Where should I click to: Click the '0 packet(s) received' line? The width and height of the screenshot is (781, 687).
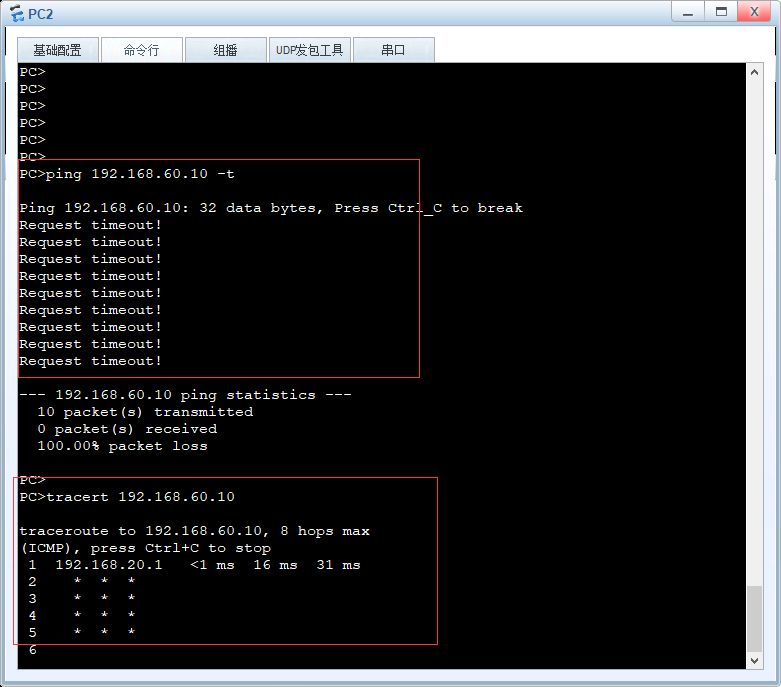(127, 429)
